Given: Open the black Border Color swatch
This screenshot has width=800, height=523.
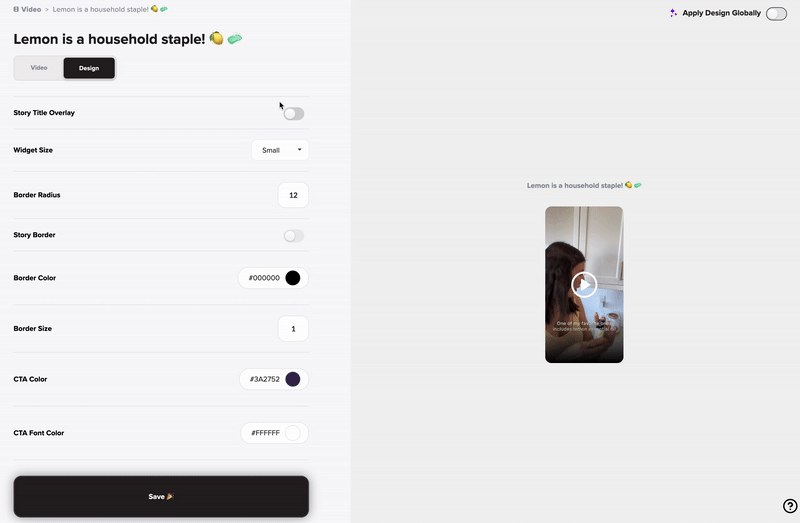Looking at the screenshot, I should pyautogui.click(x=293, y=278).
